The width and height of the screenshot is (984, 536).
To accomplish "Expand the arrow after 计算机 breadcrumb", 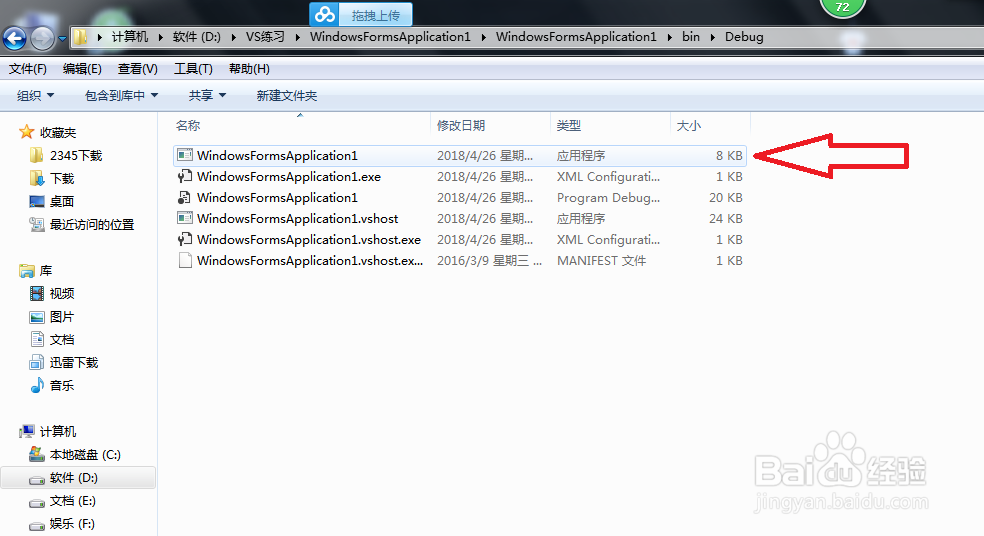I will pyautogui.click(x=161, y=38).
